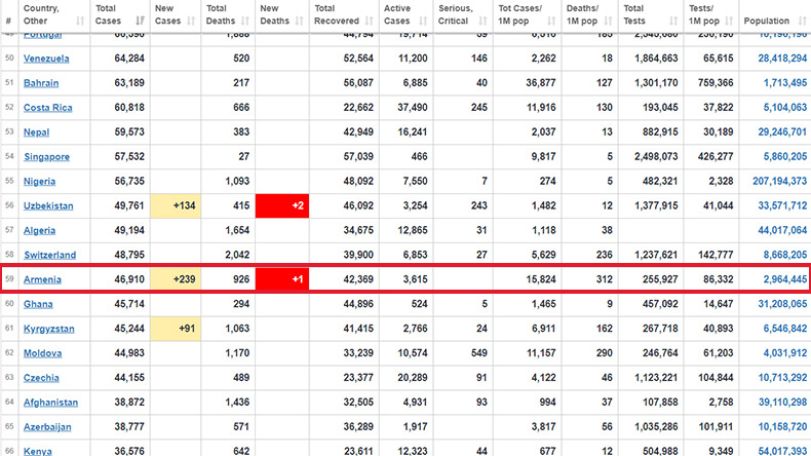Image resolution: width=811 pixels, height=456 pixels.
Task: Click Algeria population 44,017,064 link
Action: pos(782,230)
